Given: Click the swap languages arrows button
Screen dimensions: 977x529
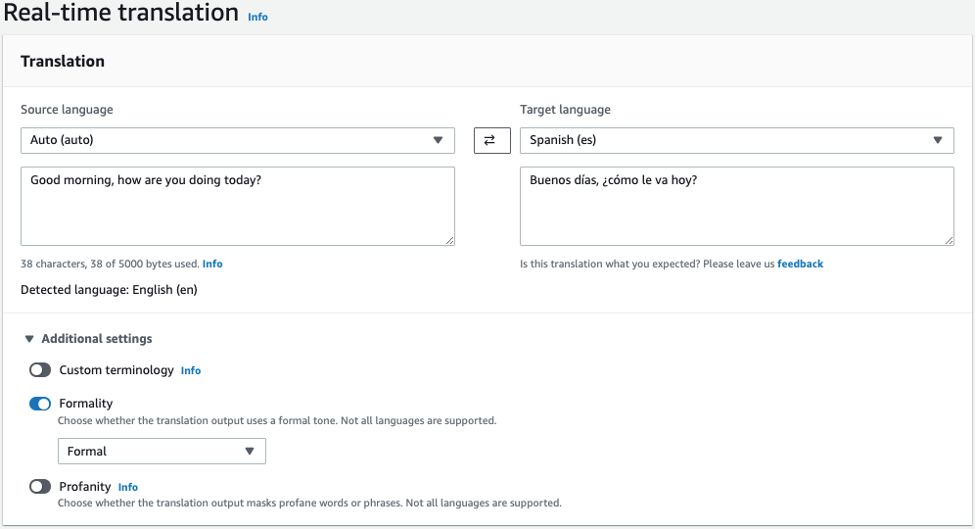Looking at the screenshot, I should [490, 141].
